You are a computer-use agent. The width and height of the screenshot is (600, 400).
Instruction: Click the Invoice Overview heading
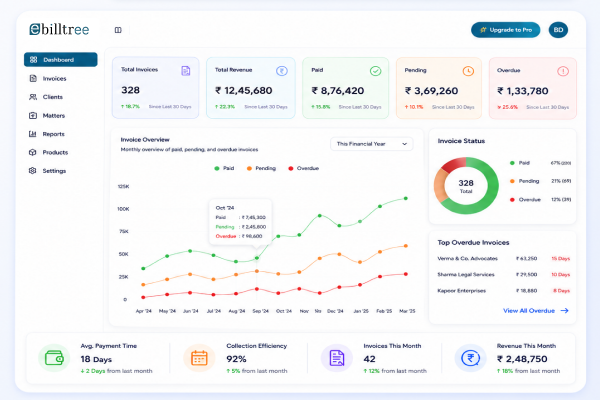[145, 140]
